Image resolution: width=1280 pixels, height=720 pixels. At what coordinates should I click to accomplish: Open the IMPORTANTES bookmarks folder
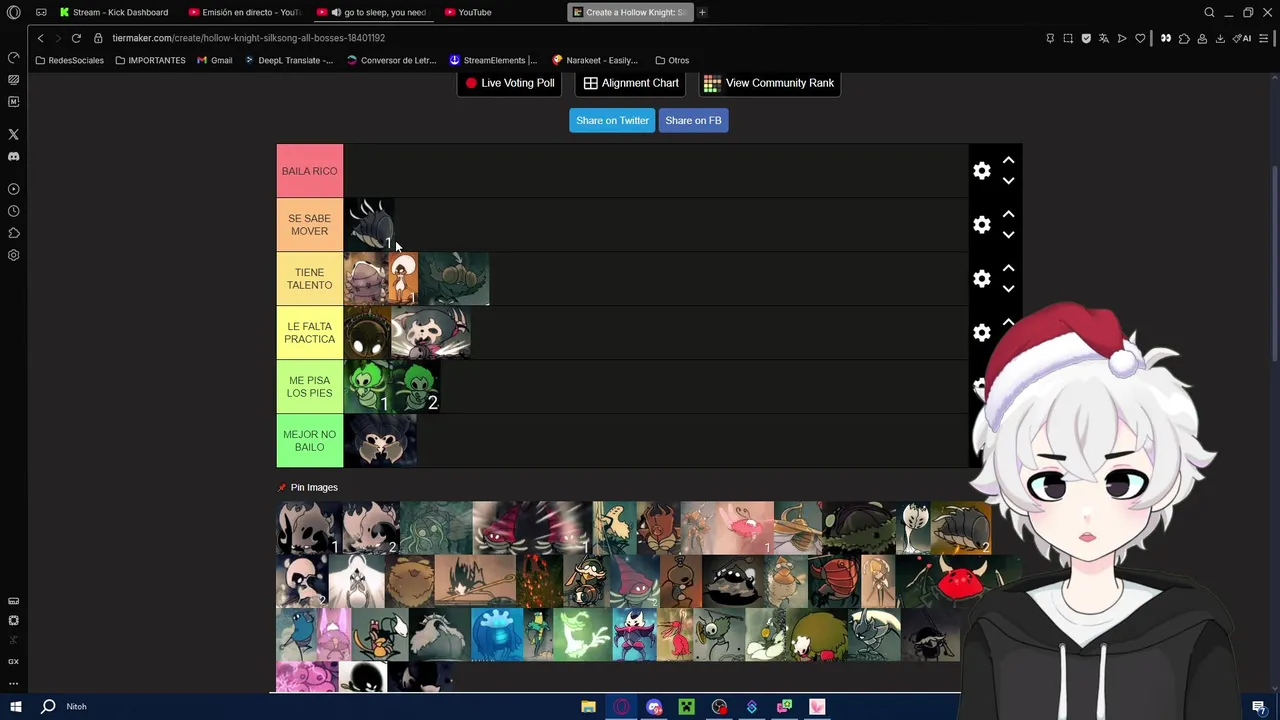click(x=150, y=60)
